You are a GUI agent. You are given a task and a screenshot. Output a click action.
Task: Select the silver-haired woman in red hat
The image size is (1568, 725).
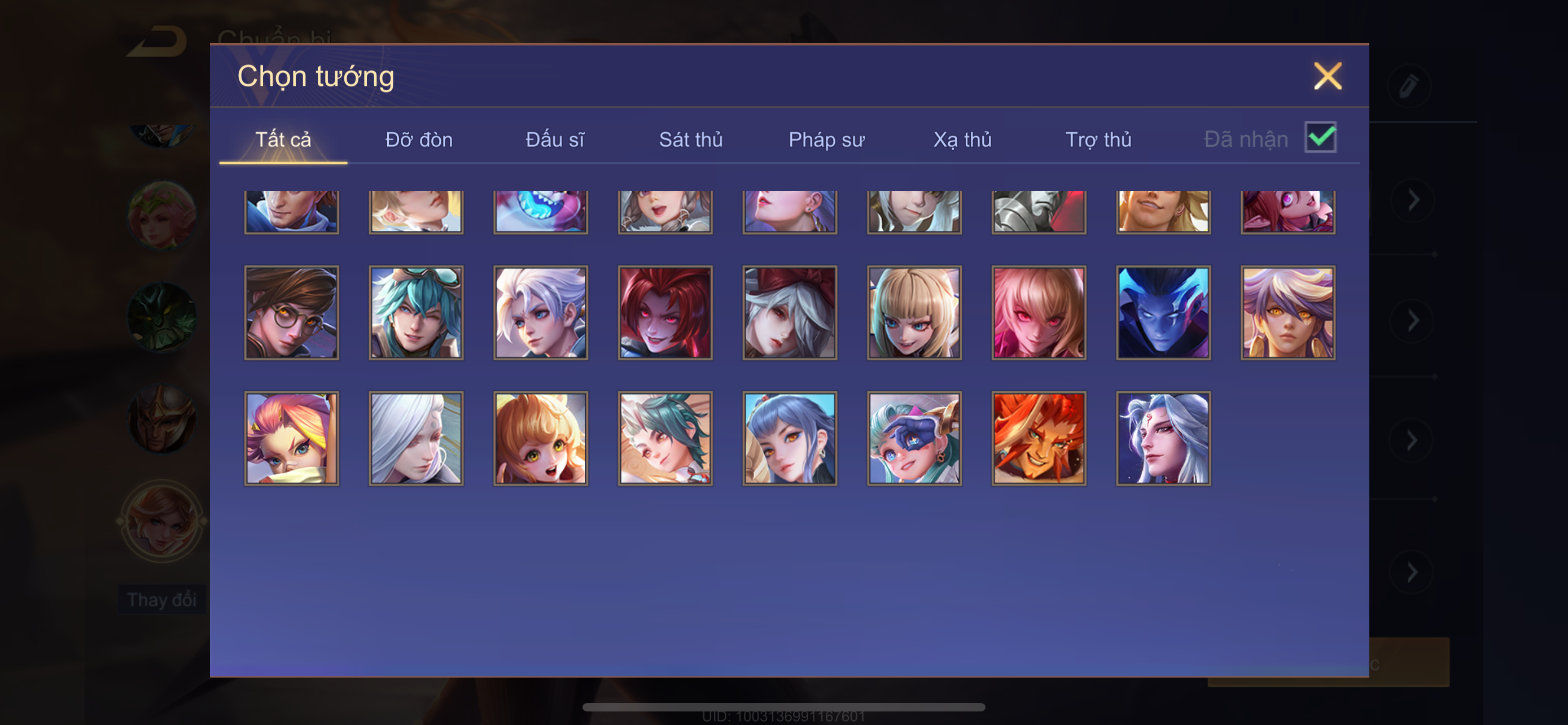pos(790,313)
